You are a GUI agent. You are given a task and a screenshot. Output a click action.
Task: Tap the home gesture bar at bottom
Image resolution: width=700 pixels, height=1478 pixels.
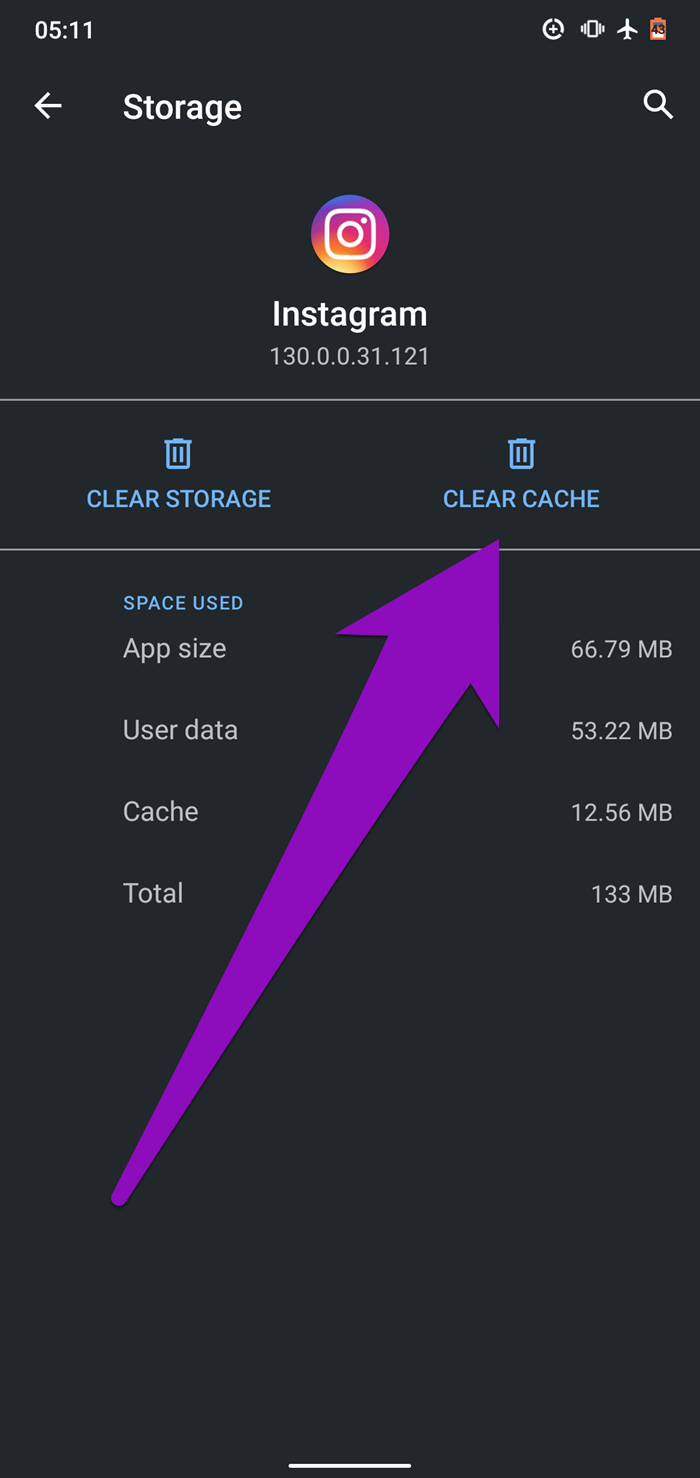point(350,1466)
